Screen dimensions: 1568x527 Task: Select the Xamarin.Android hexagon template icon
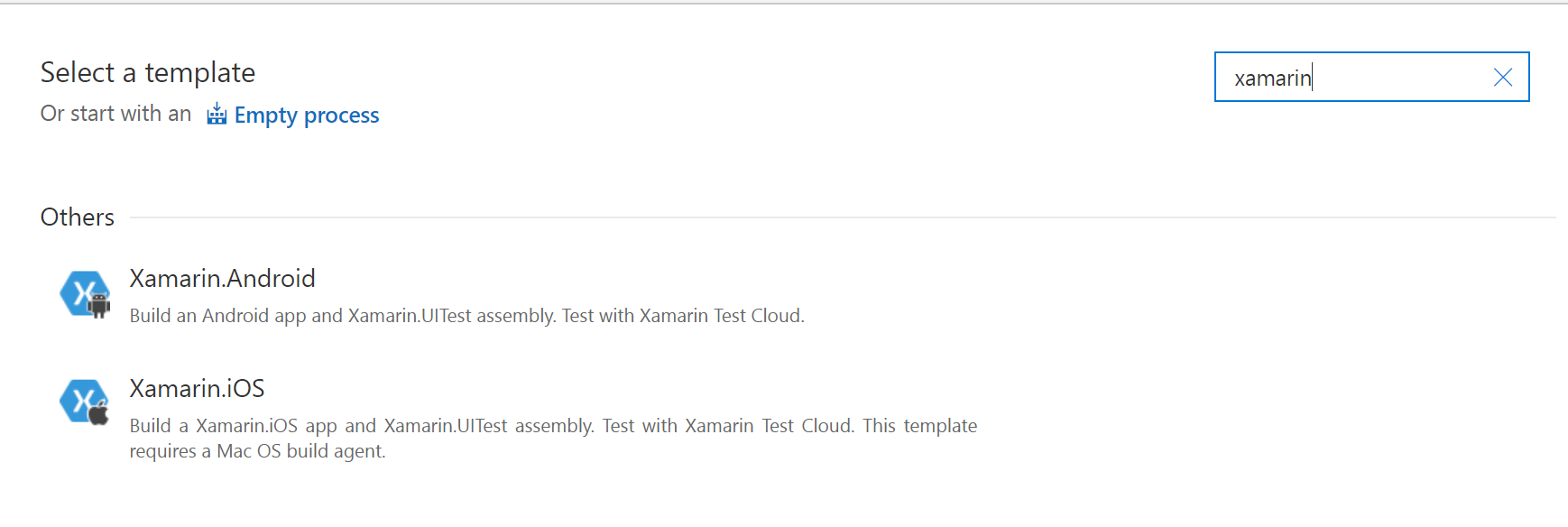84,294
